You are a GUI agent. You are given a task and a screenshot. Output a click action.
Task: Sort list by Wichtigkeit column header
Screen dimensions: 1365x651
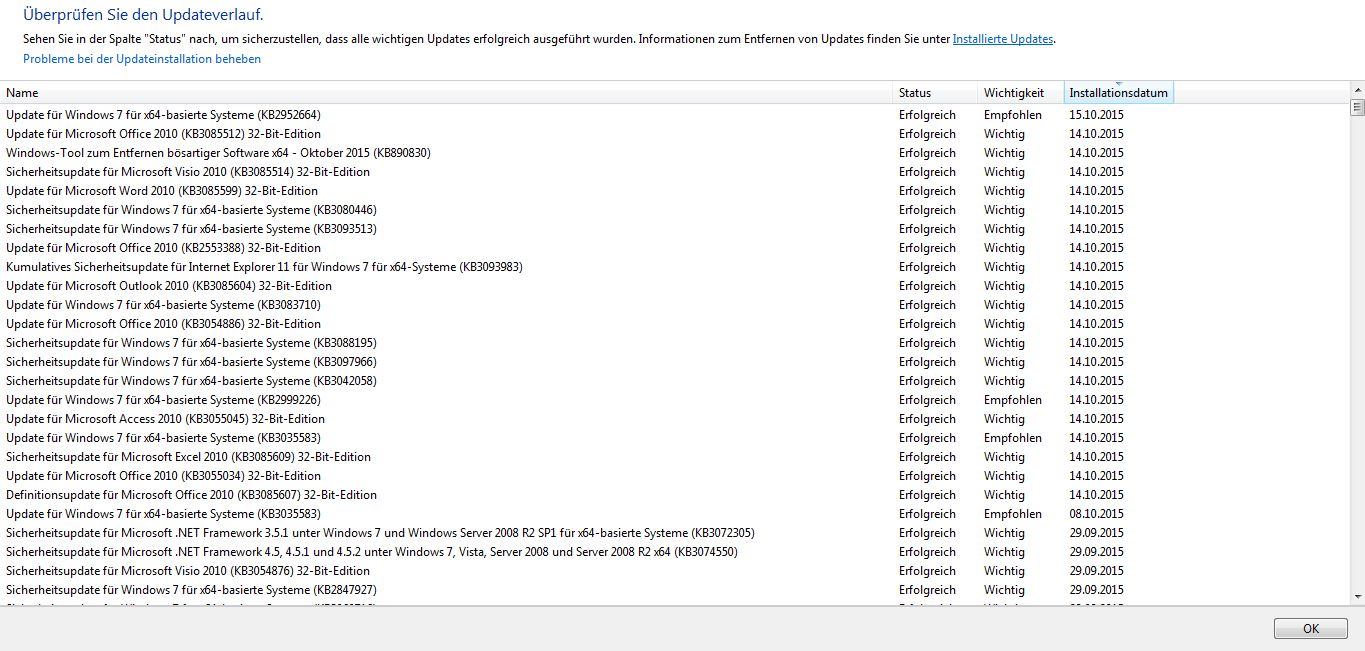tap(1021, 93)
